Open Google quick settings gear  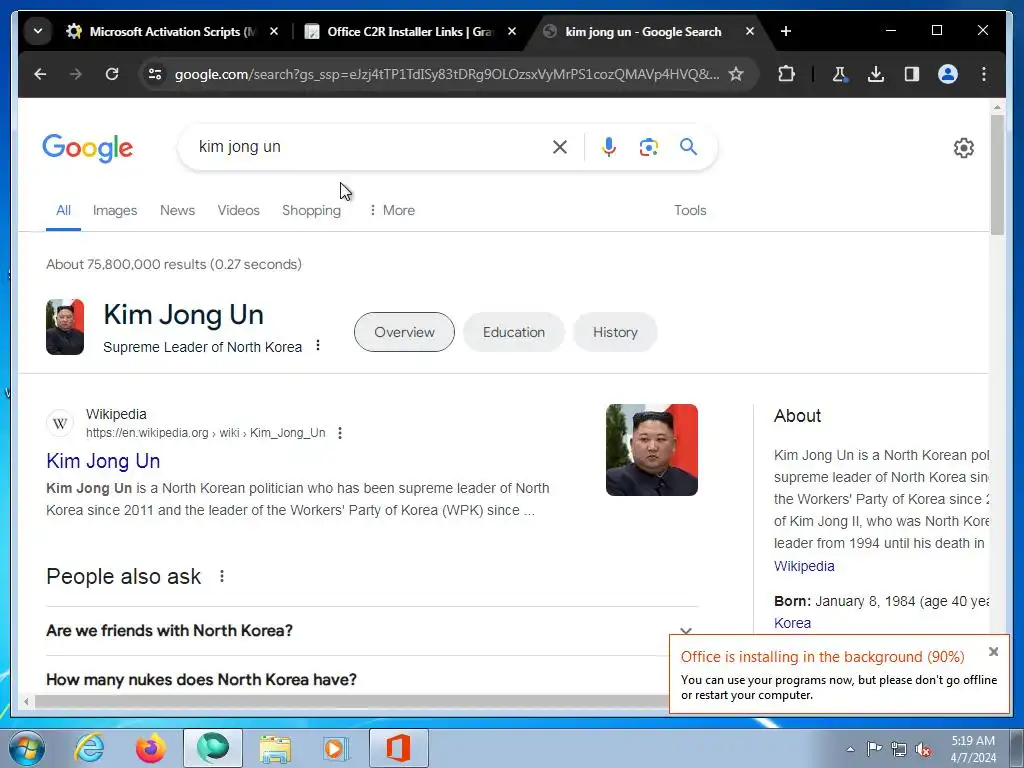click(963, 148)
